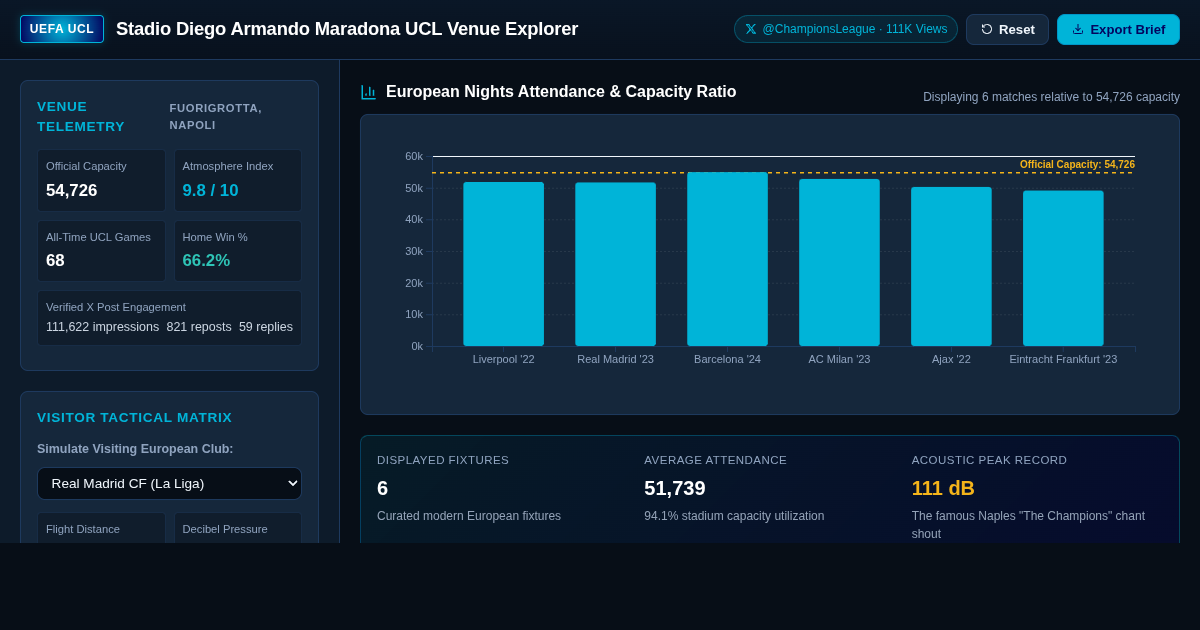The image size is (1200, 630).
Task: Click the 60k y-axis tick label
Action: (x=414, y=156)
